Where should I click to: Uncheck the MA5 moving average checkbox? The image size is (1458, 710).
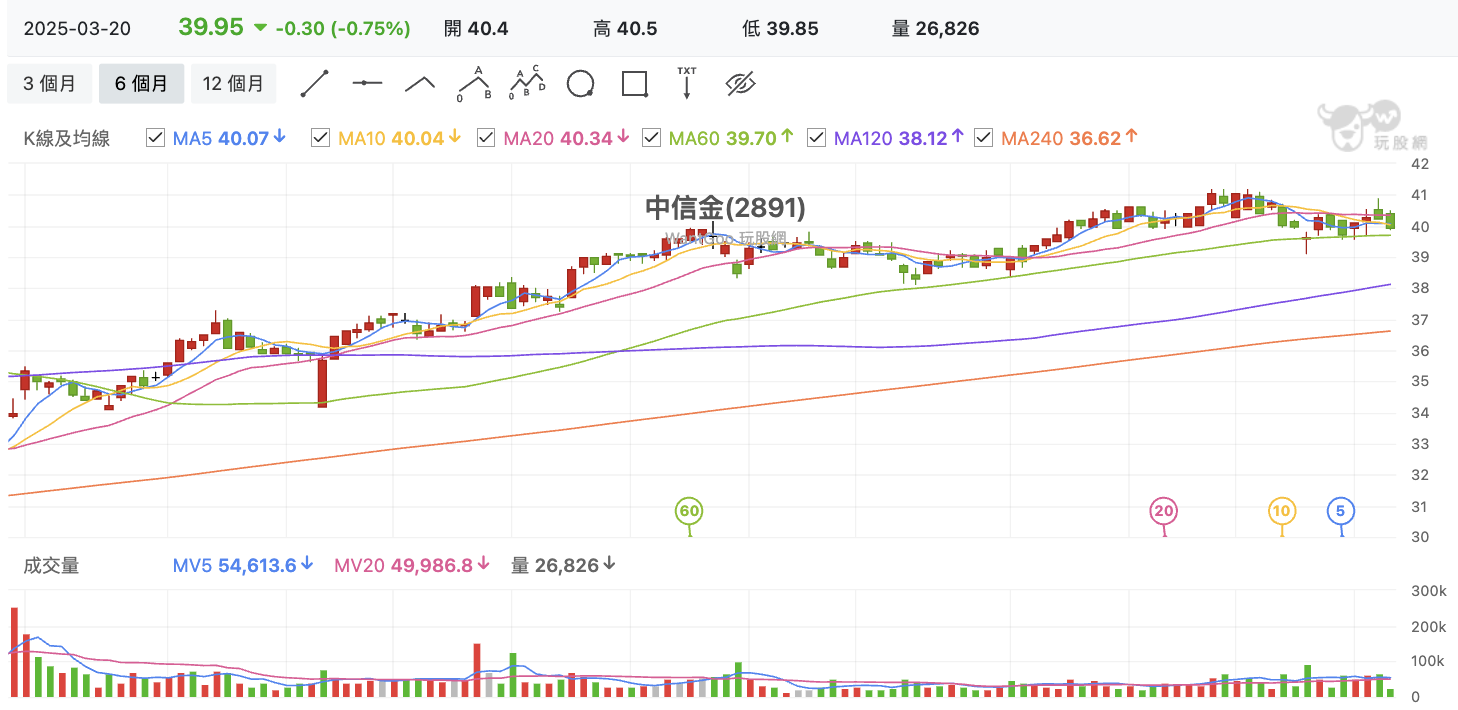coord(155,138)
